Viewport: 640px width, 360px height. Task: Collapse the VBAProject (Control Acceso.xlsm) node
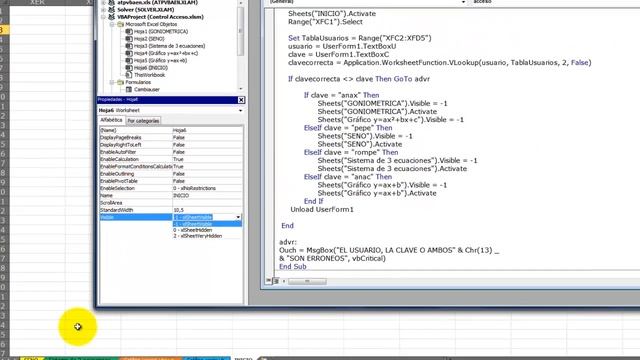[x=103, y=17]
